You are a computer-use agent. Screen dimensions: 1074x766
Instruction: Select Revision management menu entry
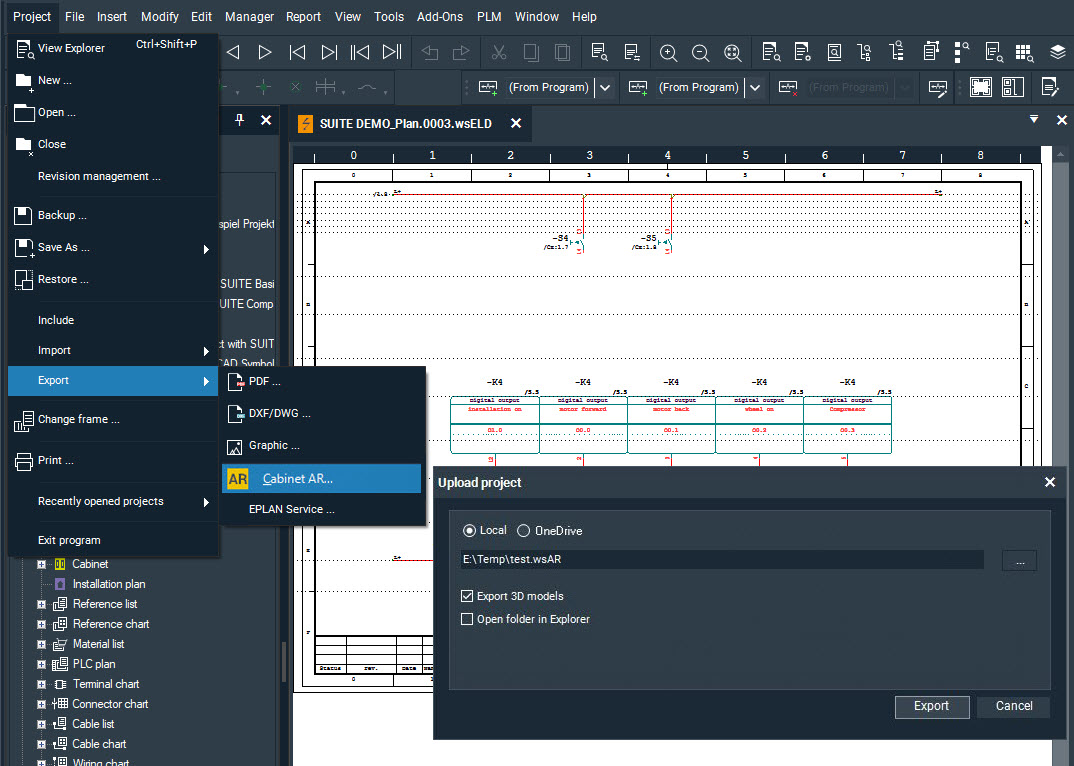pos(113,176)
